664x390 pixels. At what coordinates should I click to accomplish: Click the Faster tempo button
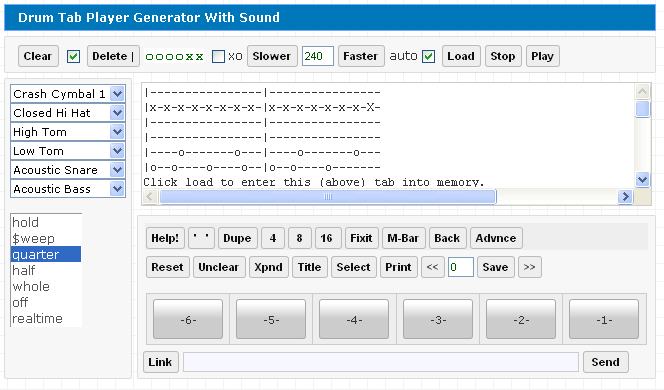361,56
